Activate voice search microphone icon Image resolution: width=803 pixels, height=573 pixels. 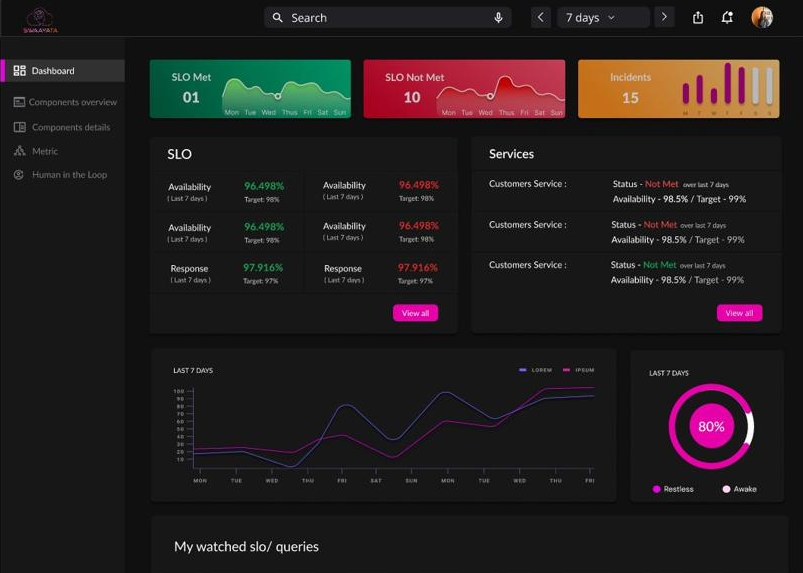pyautogui.click(x=498, y=18)
